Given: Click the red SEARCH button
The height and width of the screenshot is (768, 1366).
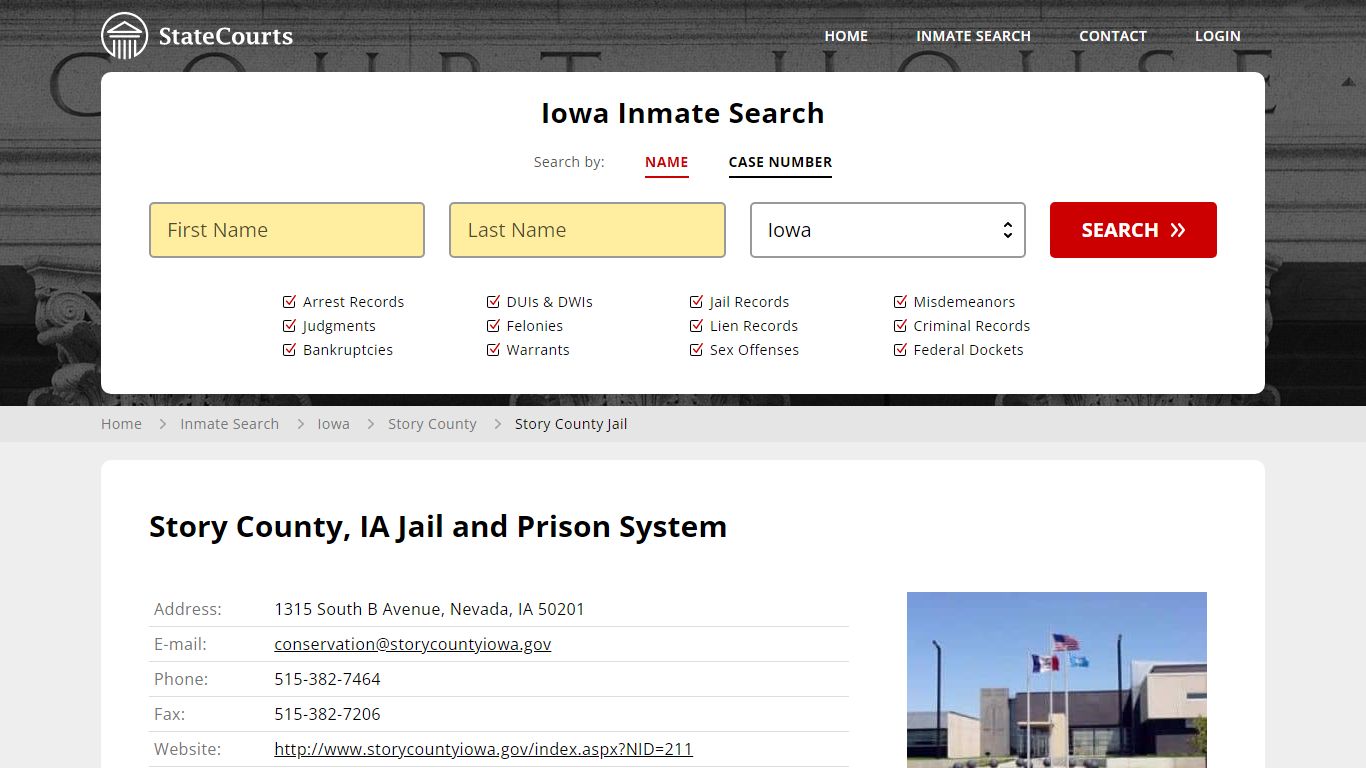Looking at the screenshot, I should [1133, 230].
